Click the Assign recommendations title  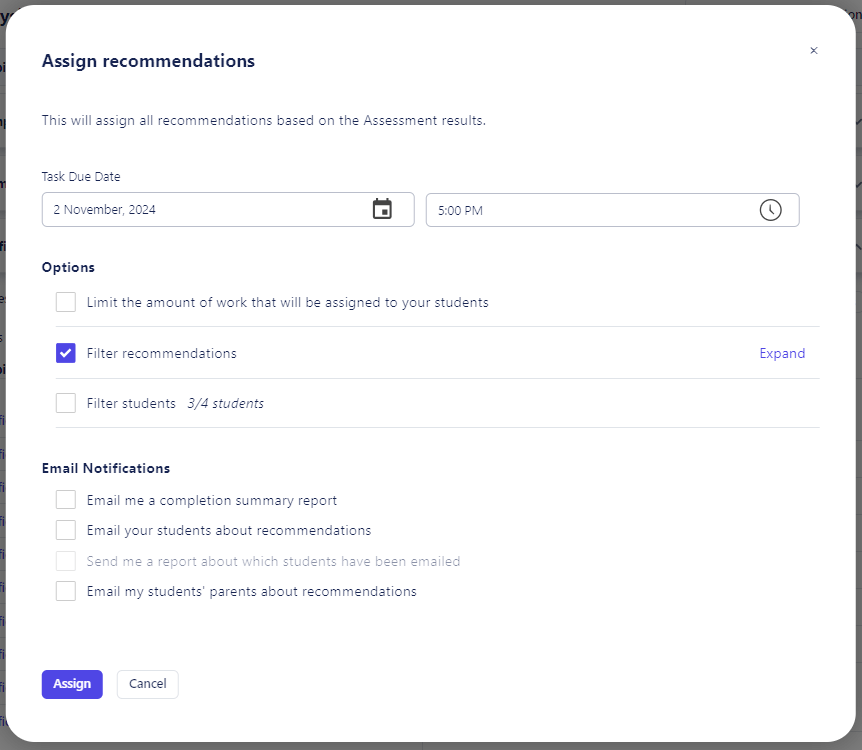[x=148, y=61]
